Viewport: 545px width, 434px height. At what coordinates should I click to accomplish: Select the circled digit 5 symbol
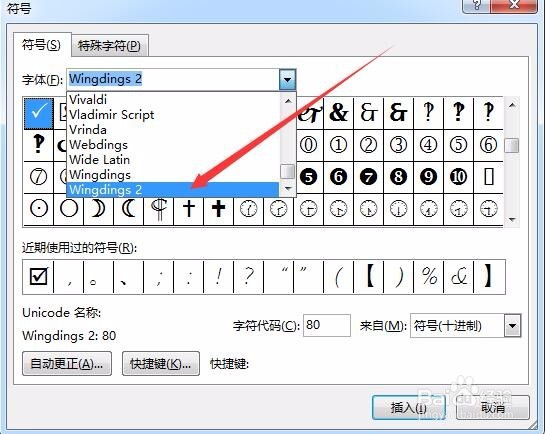pos(458,145)
